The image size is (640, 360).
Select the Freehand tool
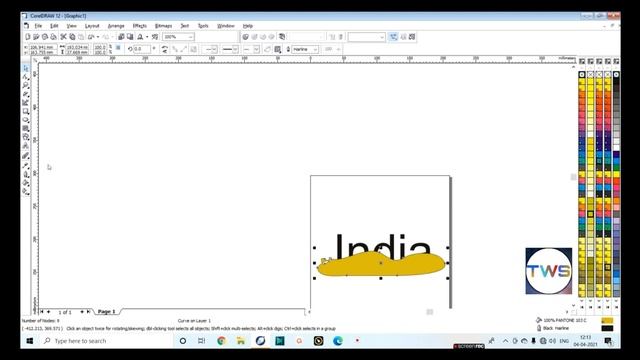26,94
